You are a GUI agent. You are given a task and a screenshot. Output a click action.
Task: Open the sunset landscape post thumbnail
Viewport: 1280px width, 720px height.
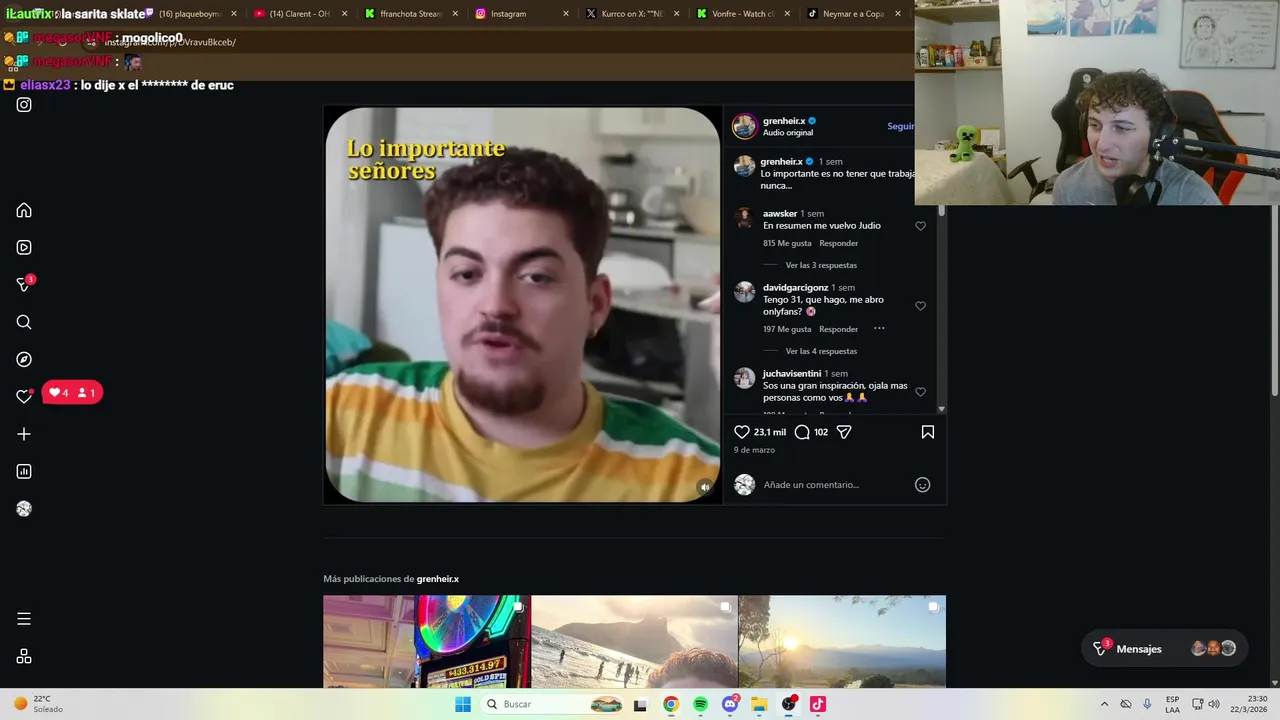(842, 641)
